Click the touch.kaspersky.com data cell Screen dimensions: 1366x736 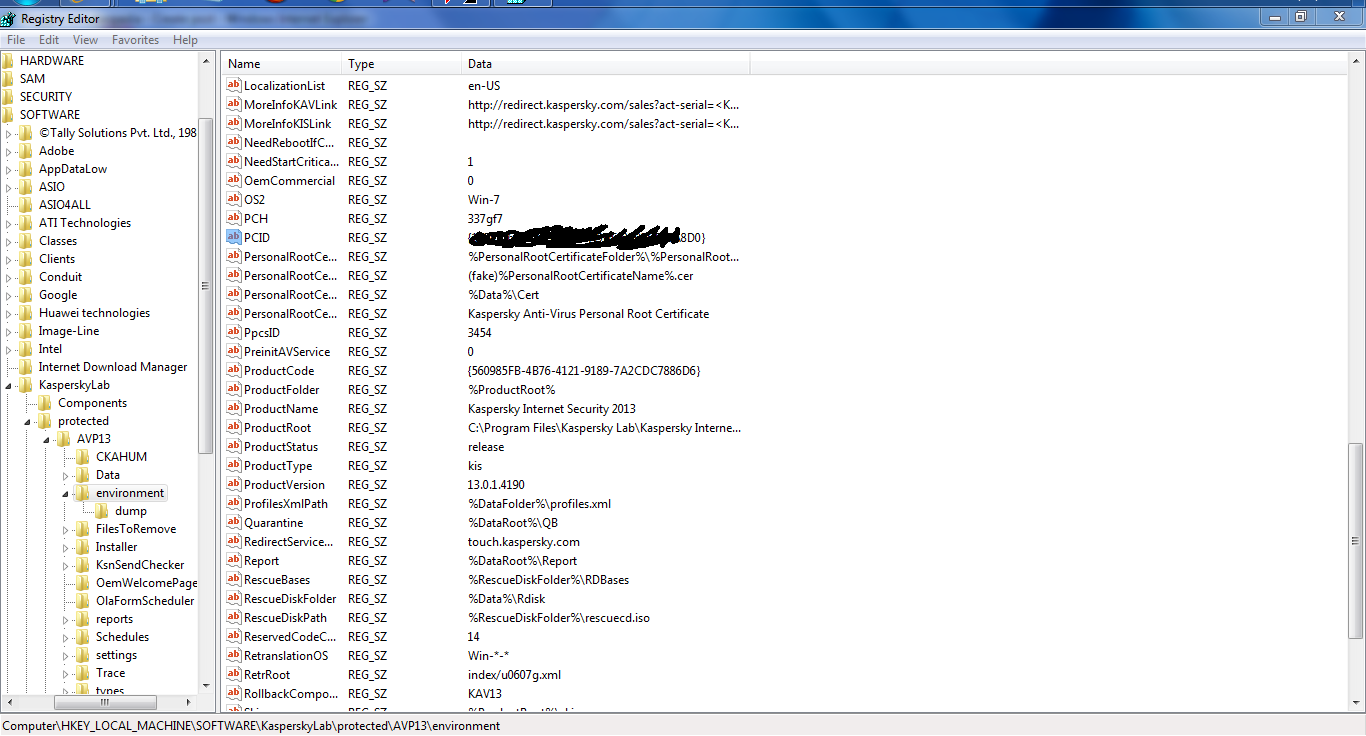[524, 541]
